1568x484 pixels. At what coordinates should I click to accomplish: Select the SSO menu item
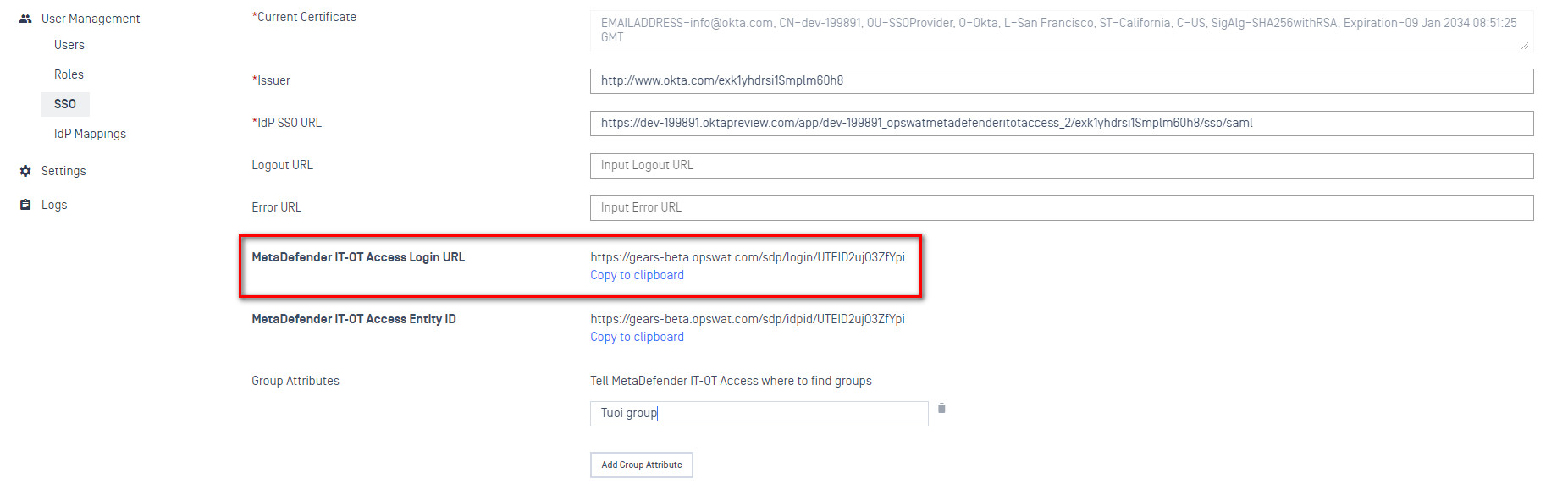point(65,104)
